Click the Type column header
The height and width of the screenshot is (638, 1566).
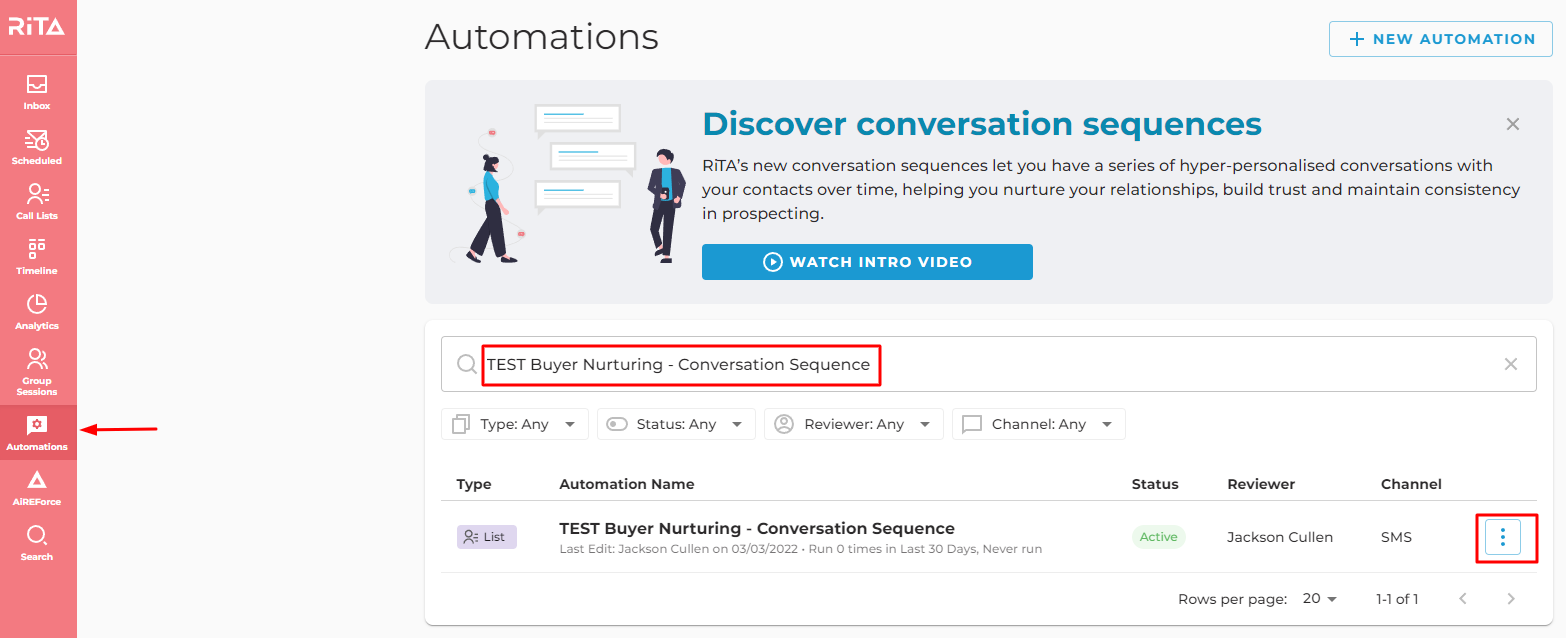pyautogui.click(x=474, y=484)
